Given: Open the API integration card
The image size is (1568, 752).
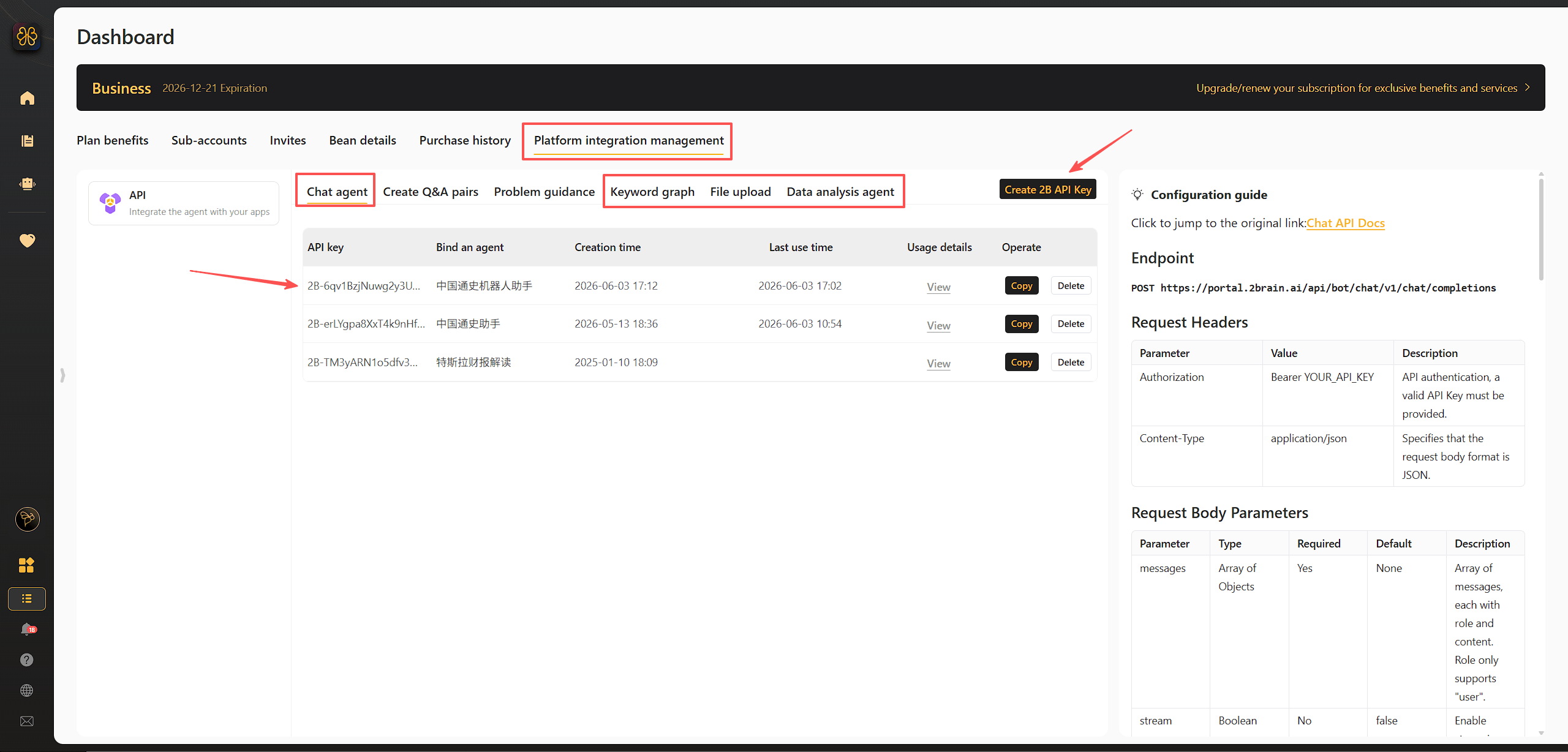Looking at the screenshot, I should [x=184, y=203].
